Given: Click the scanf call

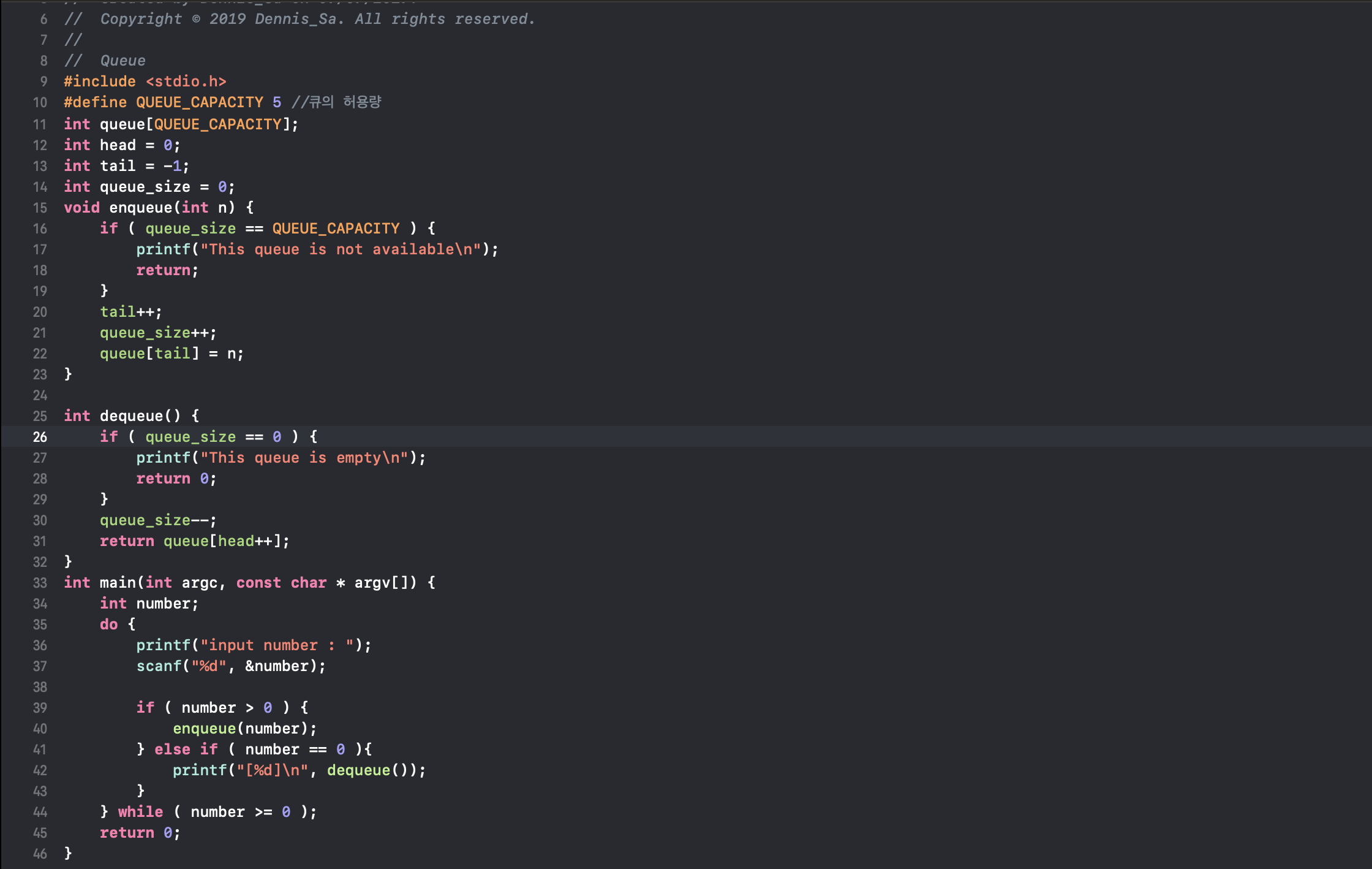Looking at the screenshot, I should coord(159,666).
